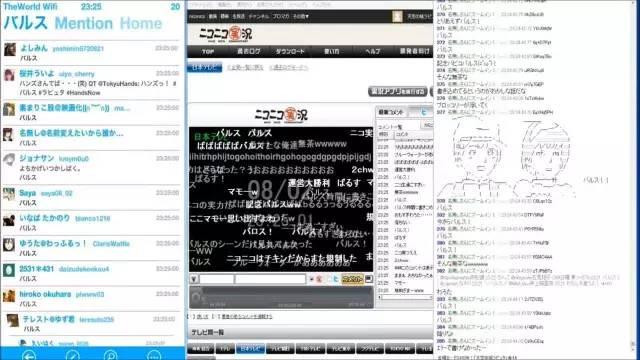Click the user avatar icon in the Niconico top bar

click(x=397, y=16)
